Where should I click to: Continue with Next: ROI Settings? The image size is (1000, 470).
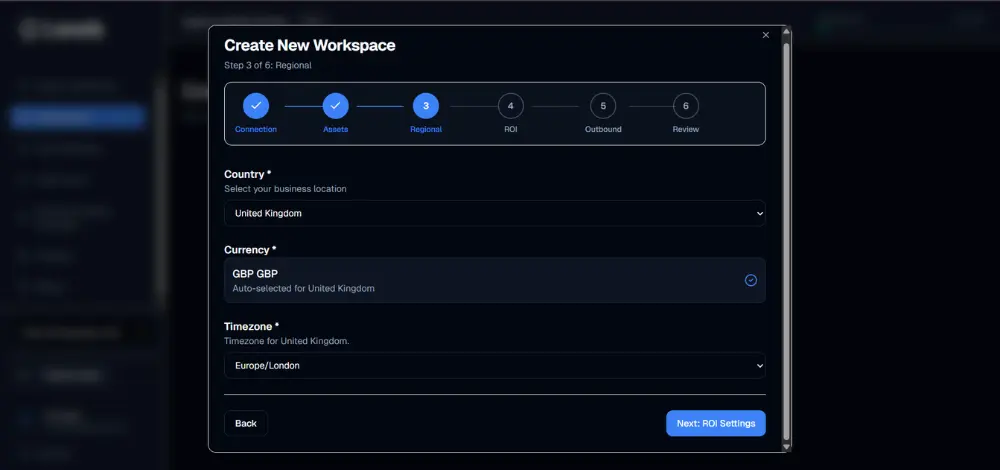[x=716, y=423]
